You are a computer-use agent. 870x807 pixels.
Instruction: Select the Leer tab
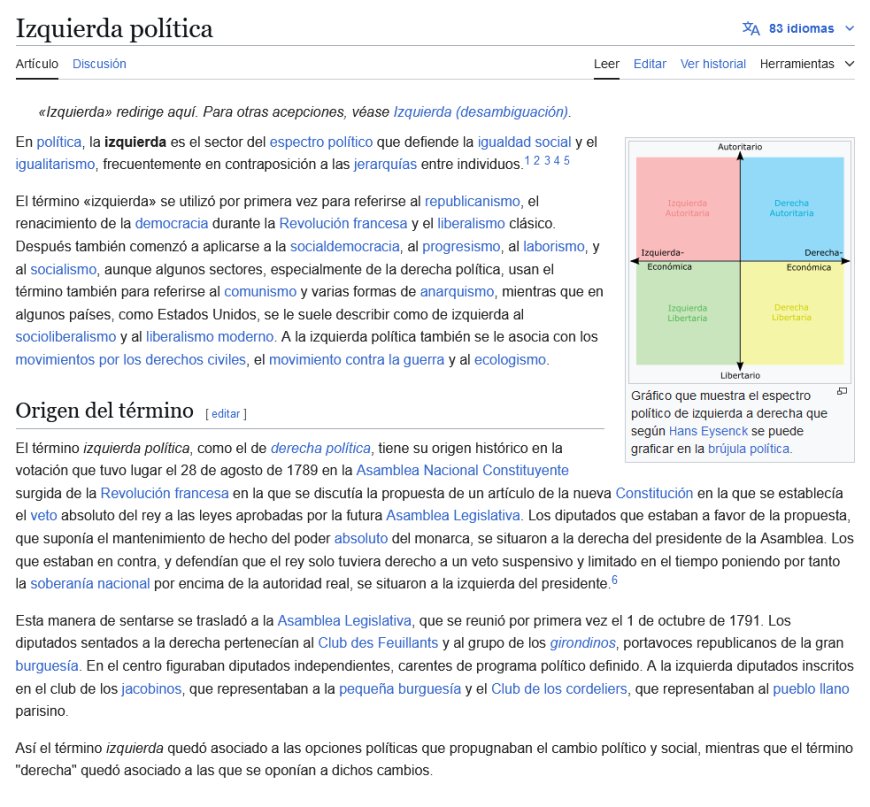[606, 64]
